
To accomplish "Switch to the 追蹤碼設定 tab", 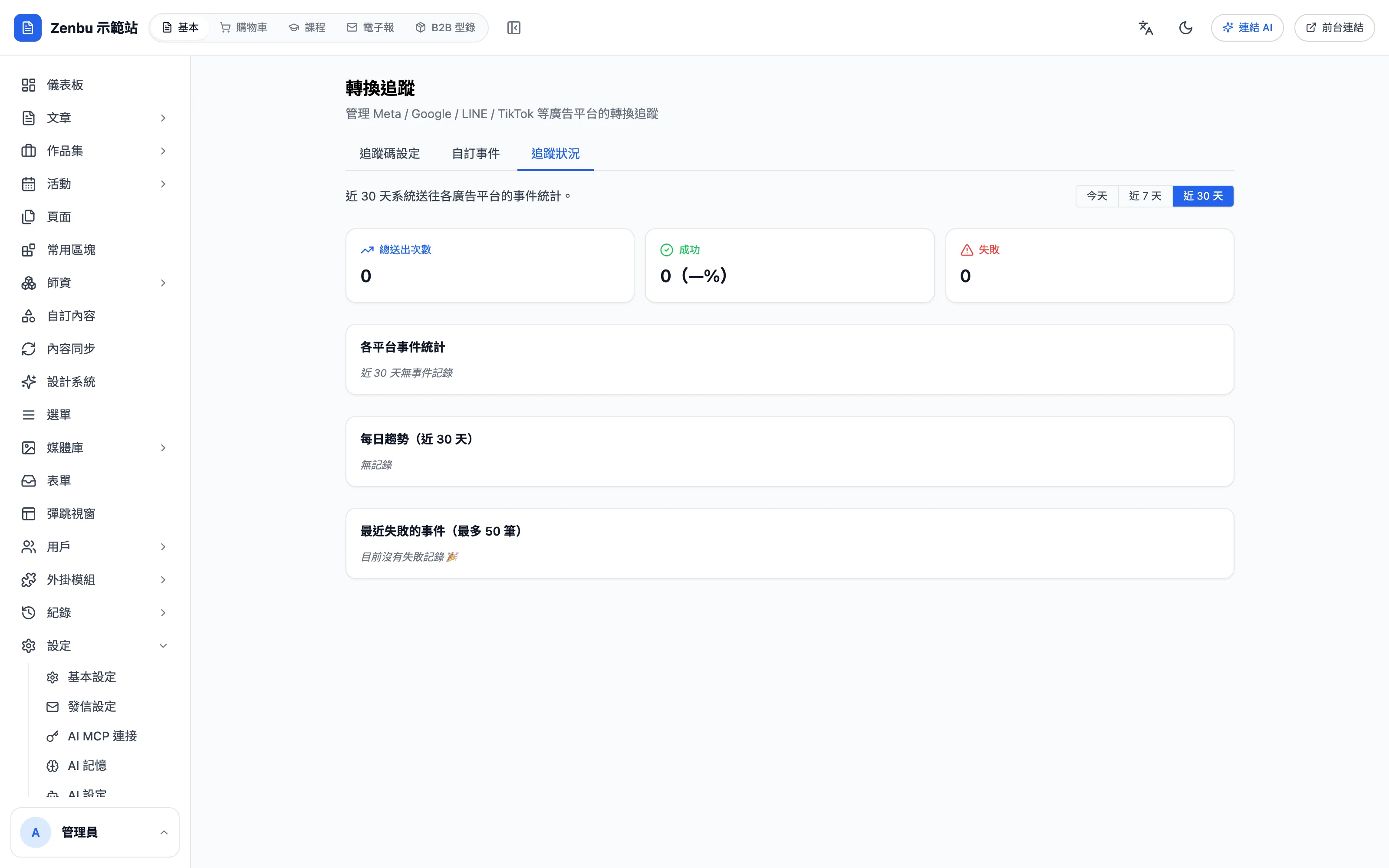I will point(390,153).
